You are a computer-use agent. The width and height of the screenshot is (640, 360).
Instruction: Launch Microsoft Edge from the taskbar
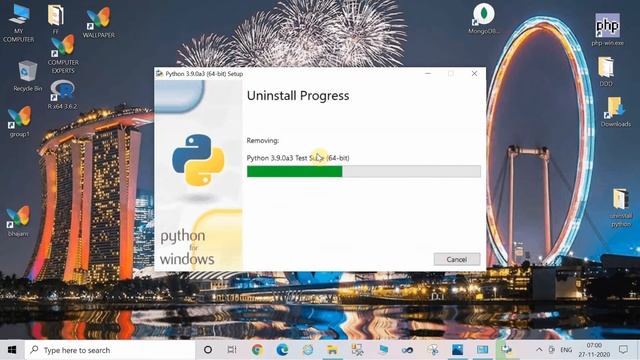tap(282, 350)
